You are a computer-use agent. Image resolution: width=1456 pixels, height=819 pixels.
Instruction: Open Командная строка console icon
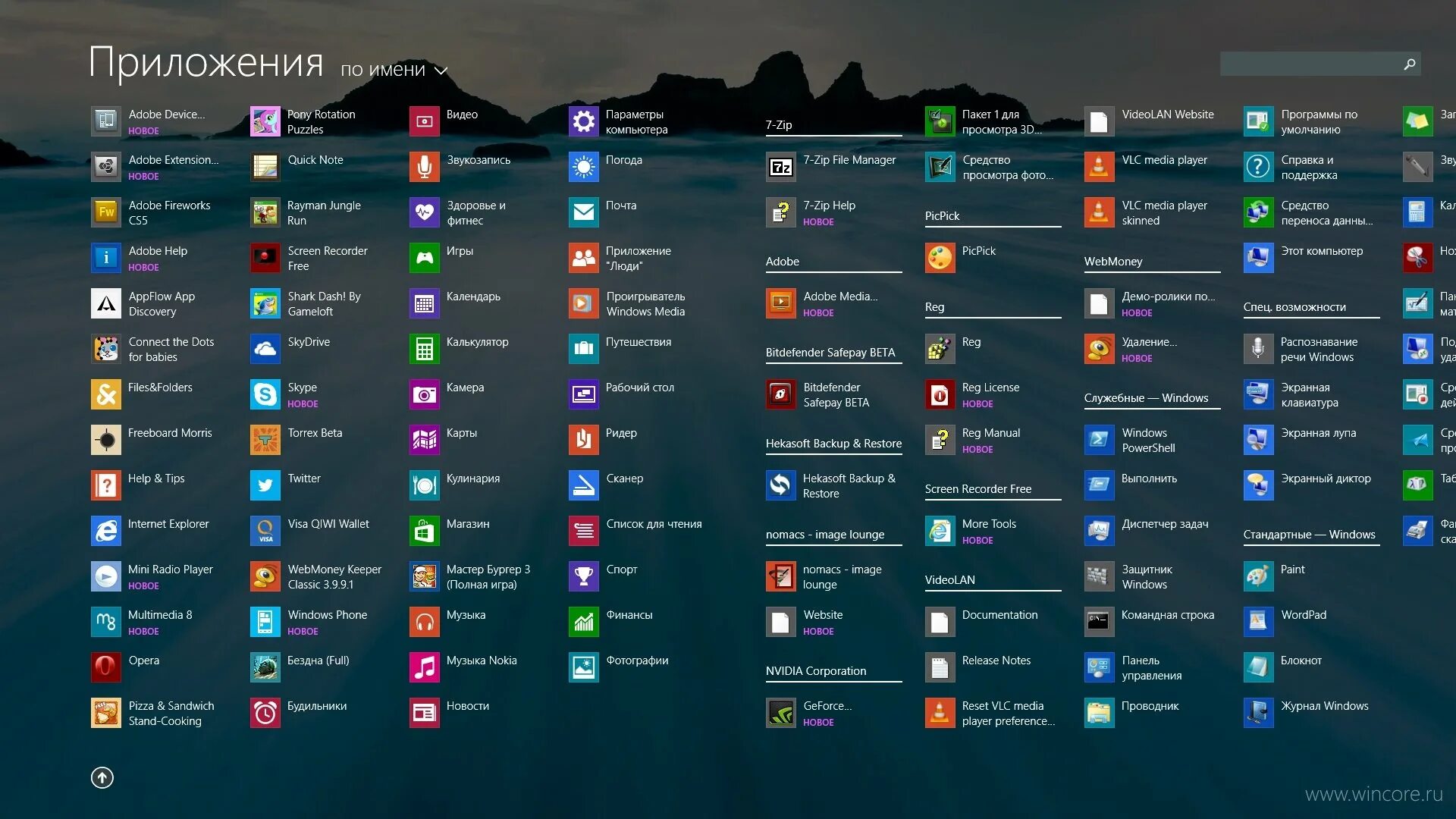[x=1100, y=622]
